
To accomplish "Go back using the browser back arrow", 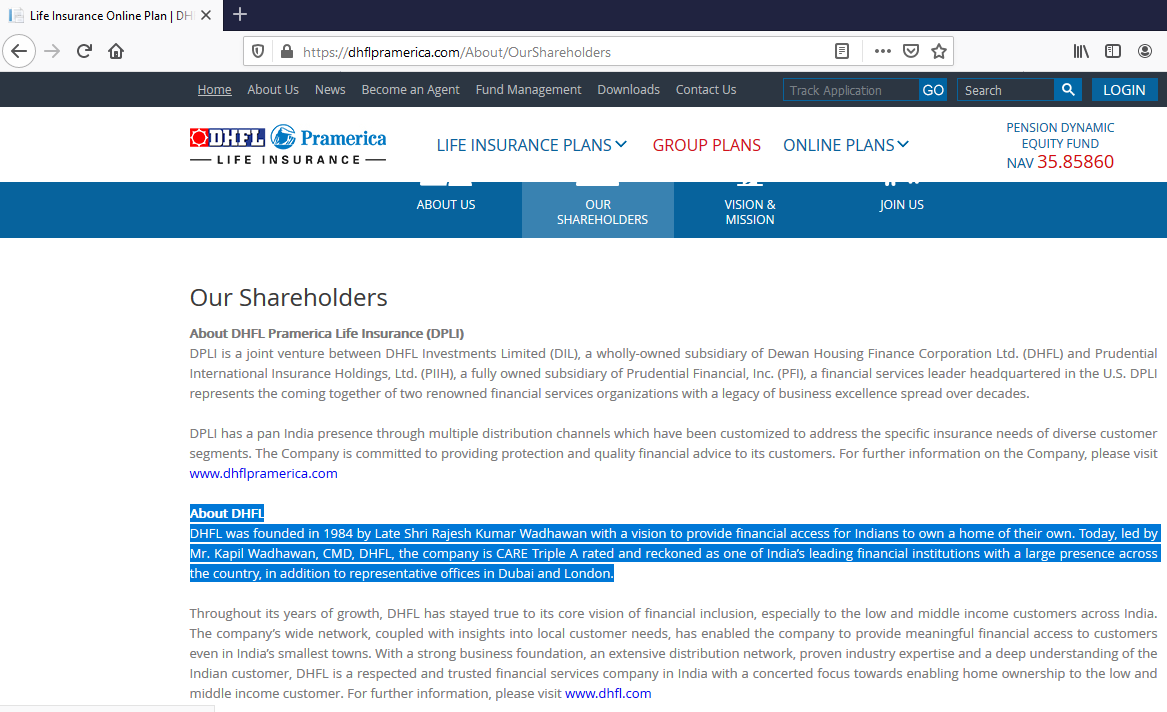I will tap(19, 51).
